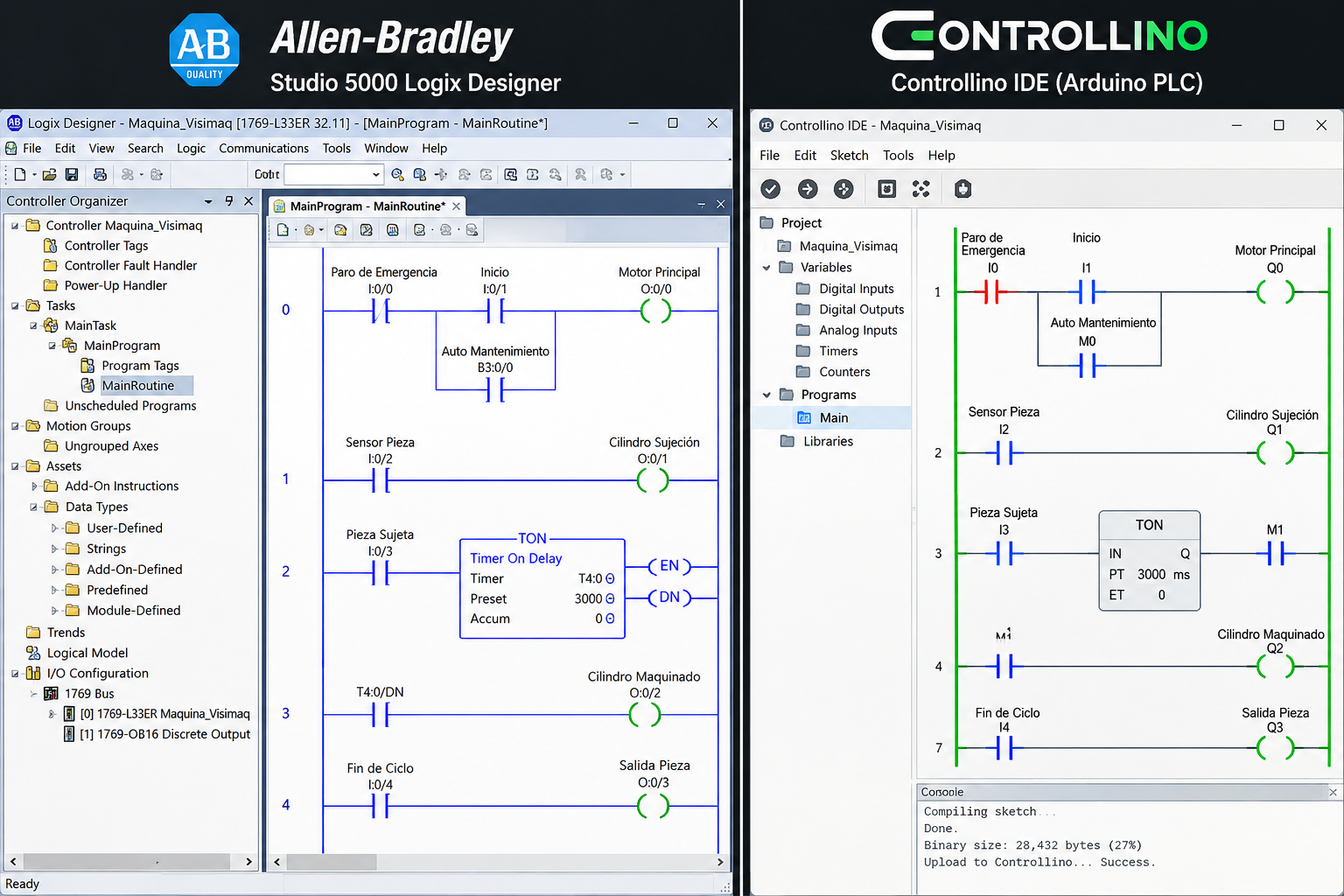The image size is (1344, 896).
Task: Click the organizer horizontal scrollbar right arrow
Action: [x=248, y=862]
